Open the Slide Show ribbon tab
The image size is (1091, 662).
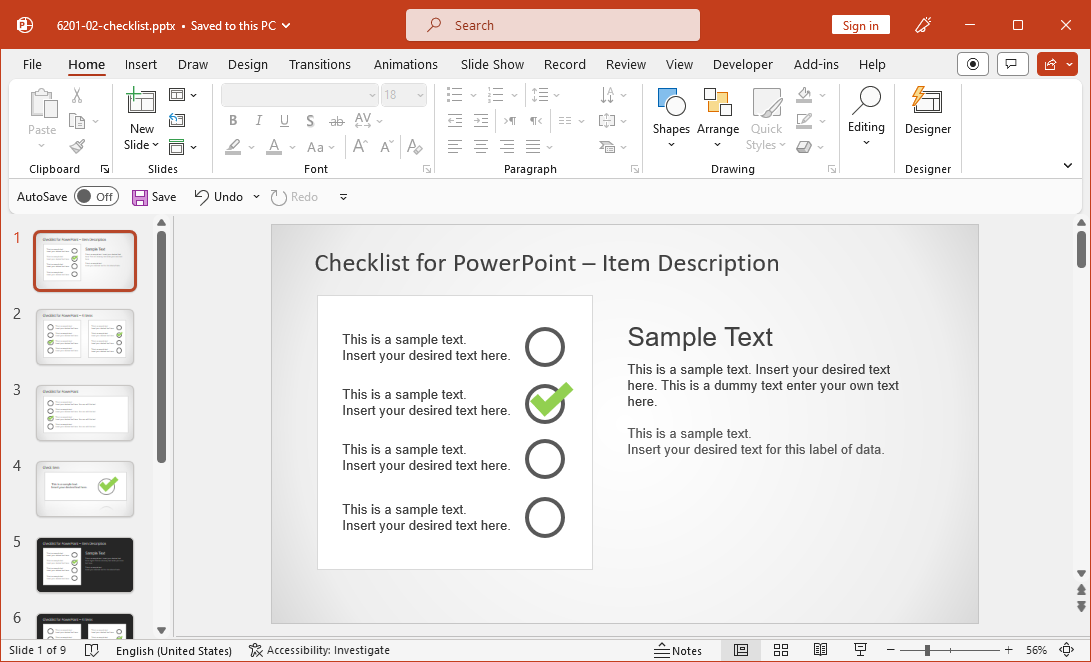coord(492,64)
